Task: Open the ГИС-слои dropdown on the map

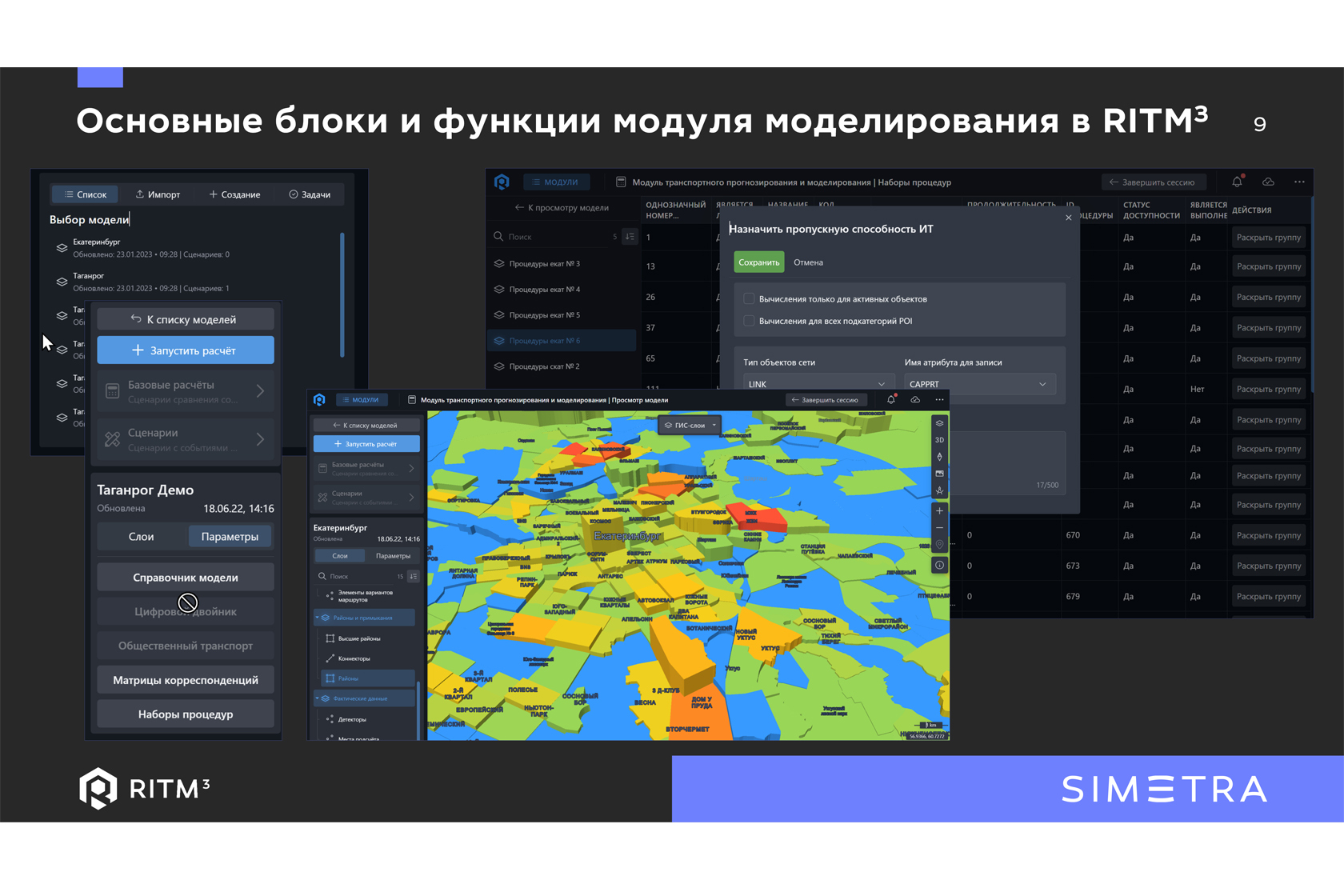Action: 690,425
